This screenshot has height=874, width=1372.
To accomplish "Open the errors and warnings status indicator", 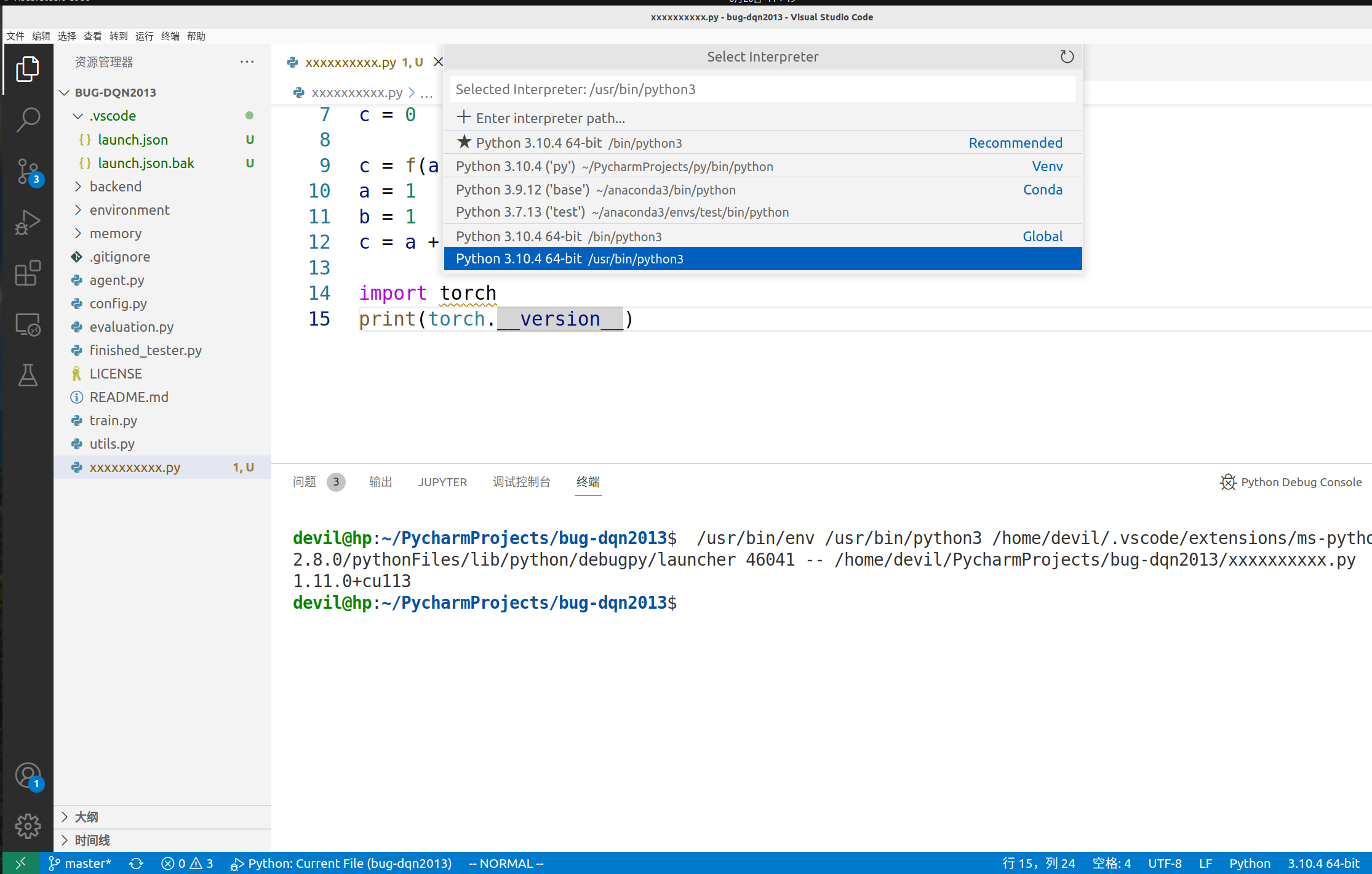I will click(187, 864).
